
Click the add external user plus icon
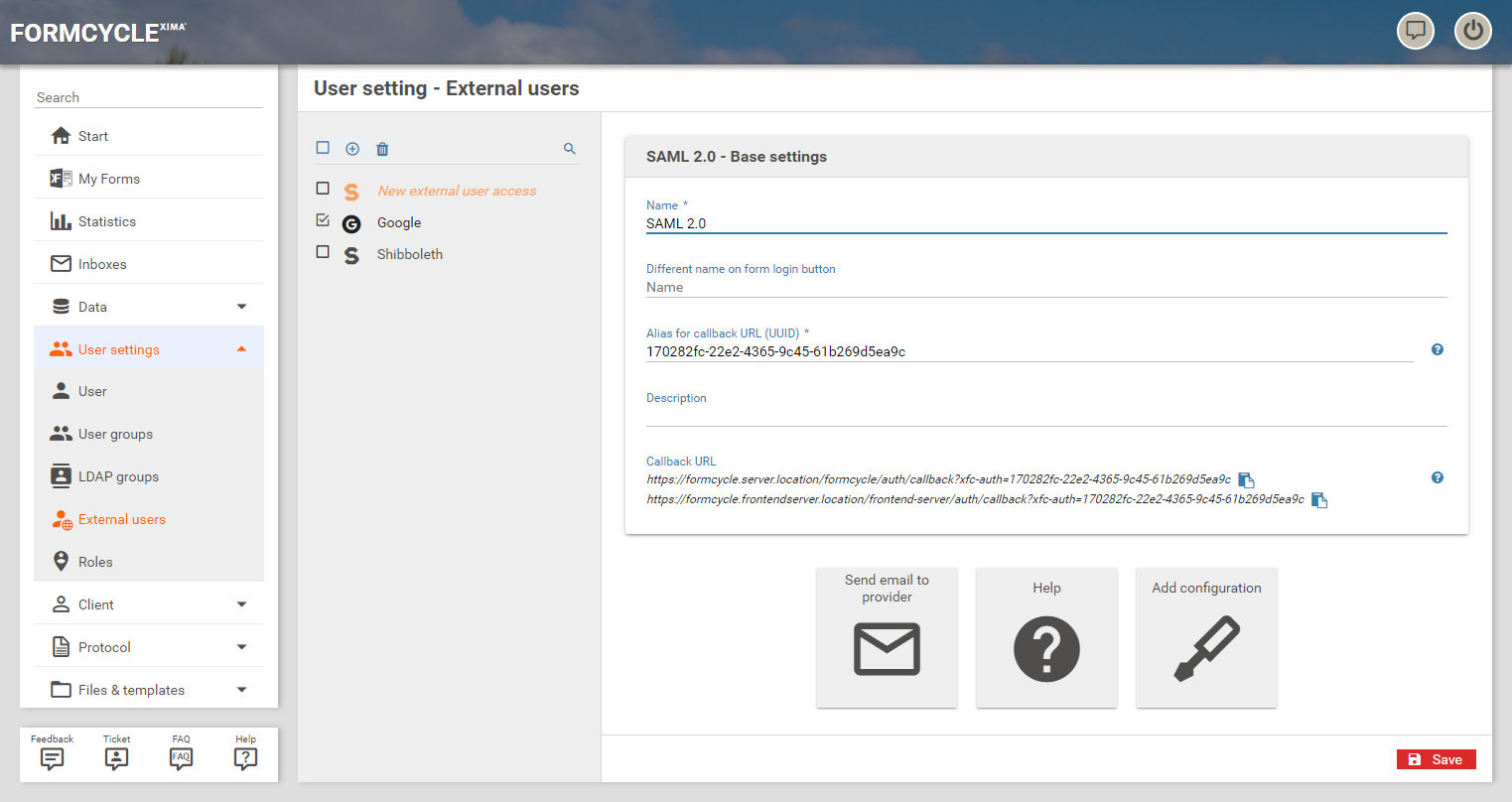(352, 149)
